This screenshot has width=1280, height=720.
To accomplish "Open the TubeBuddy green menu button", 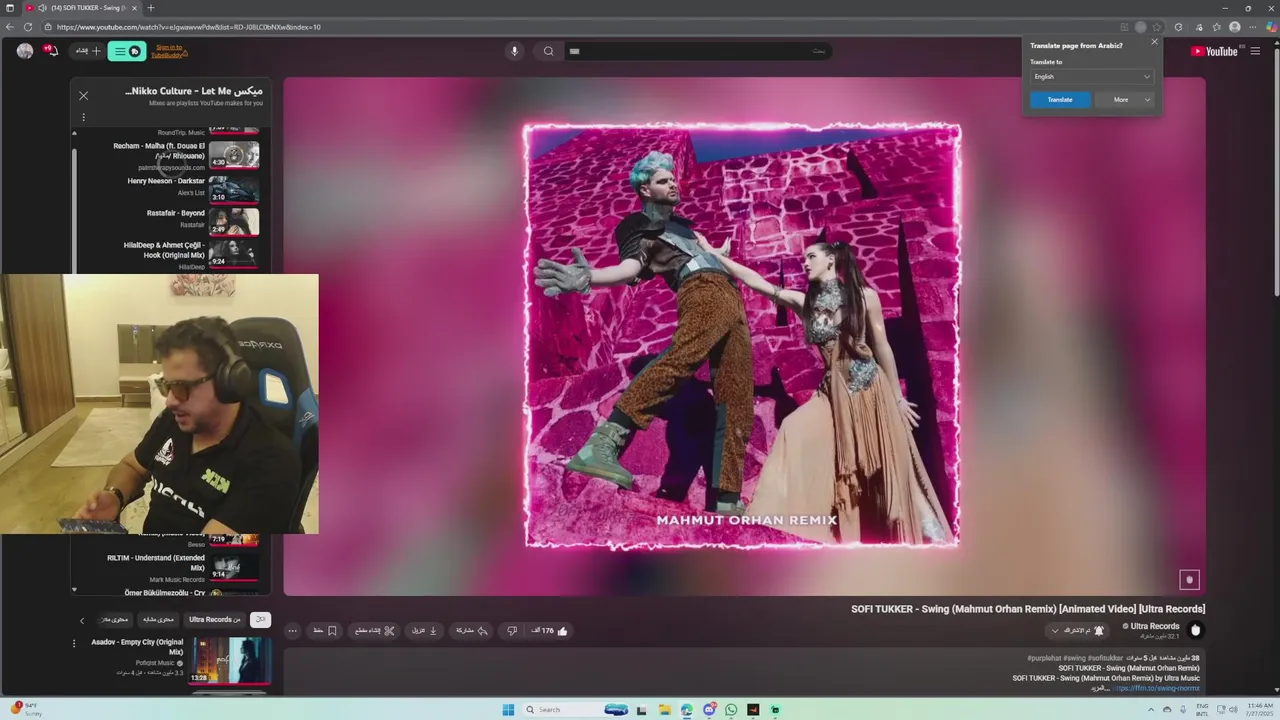I will coord(127,51).
